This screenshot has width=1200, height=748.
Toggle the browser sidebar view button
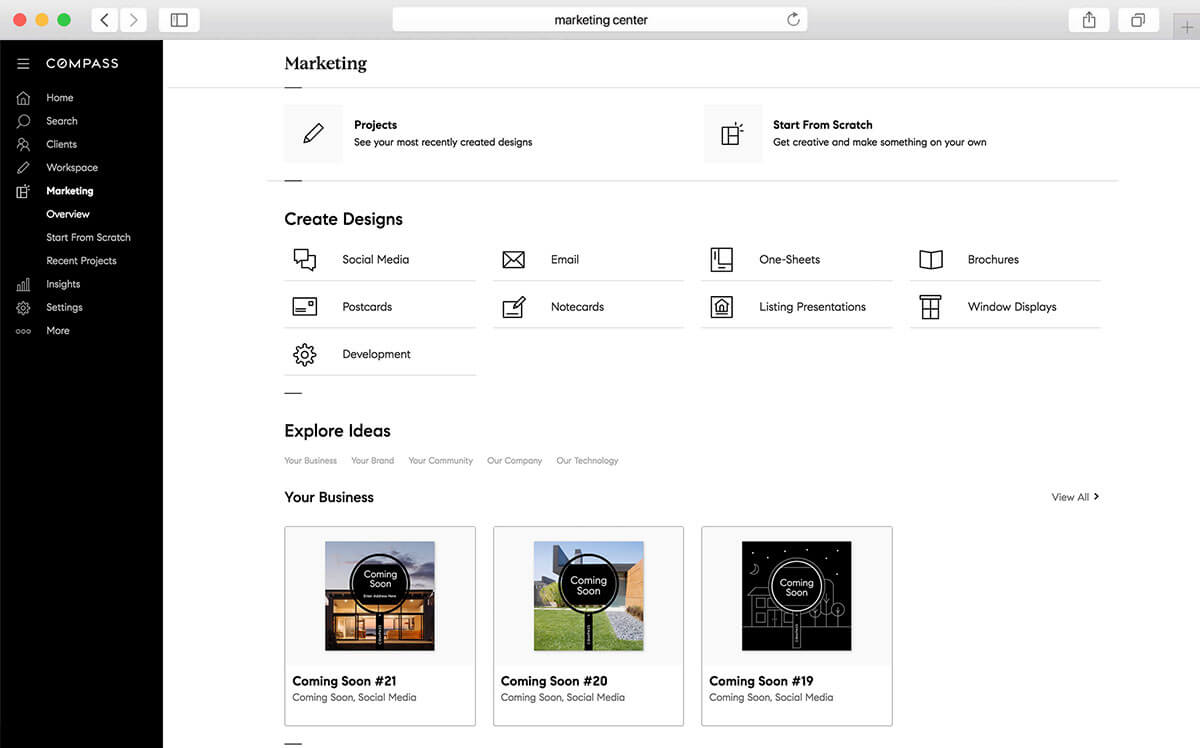tap(179, 20)
